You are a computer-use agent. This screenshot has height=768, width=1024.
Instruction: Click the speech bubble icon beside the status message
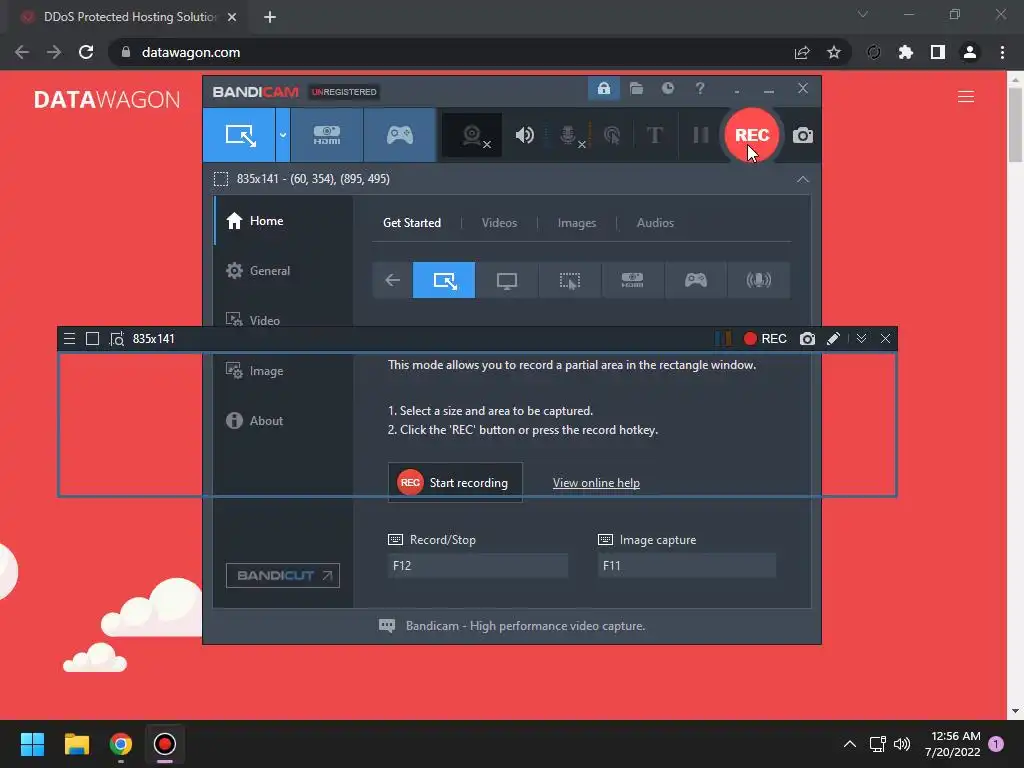[x=387, y=626]
